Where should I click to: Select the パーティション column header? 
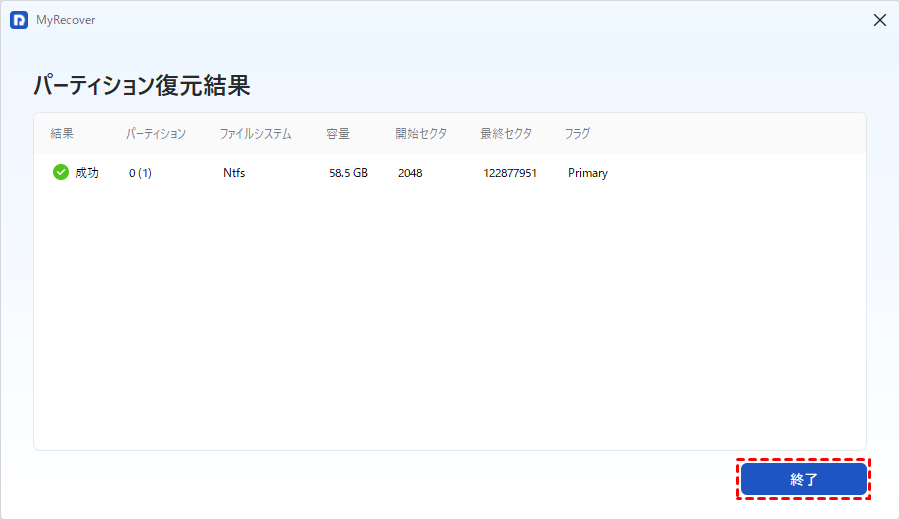156,134
